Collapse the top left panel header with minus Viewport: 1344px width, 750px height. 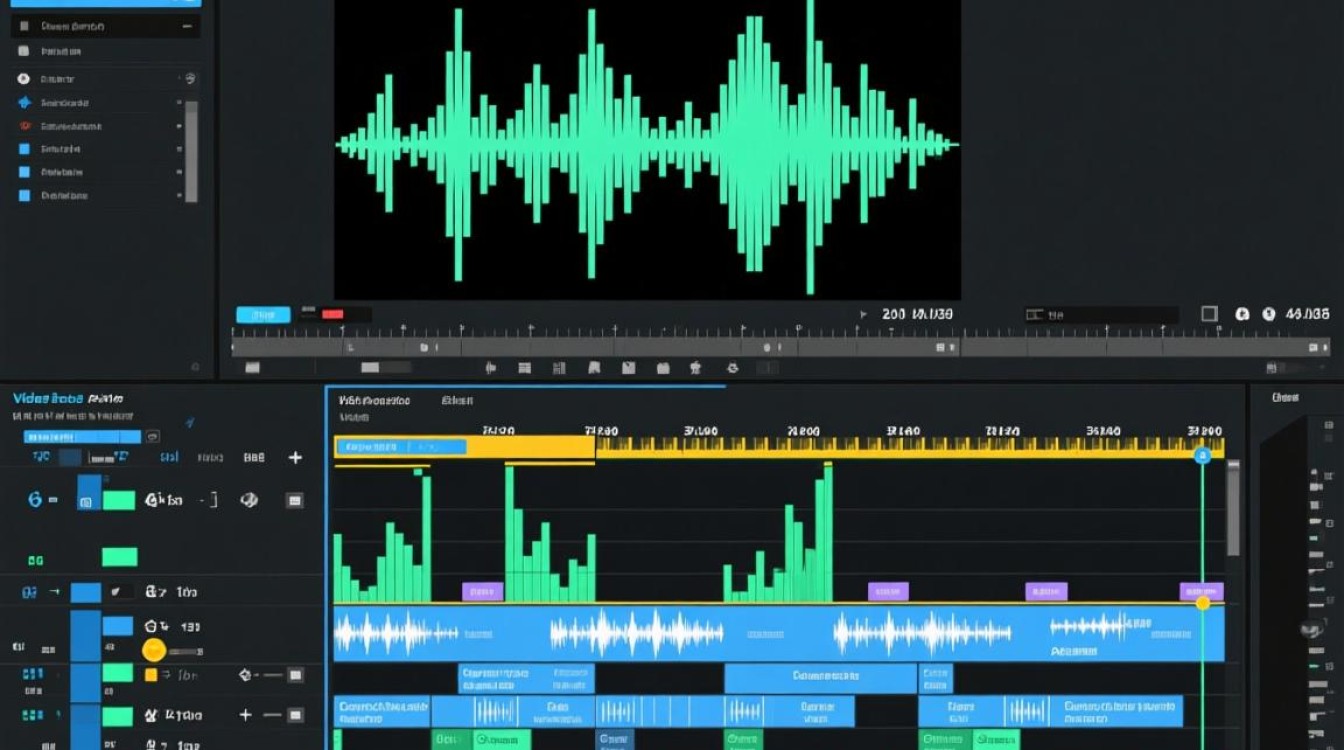tap(186, 26)
